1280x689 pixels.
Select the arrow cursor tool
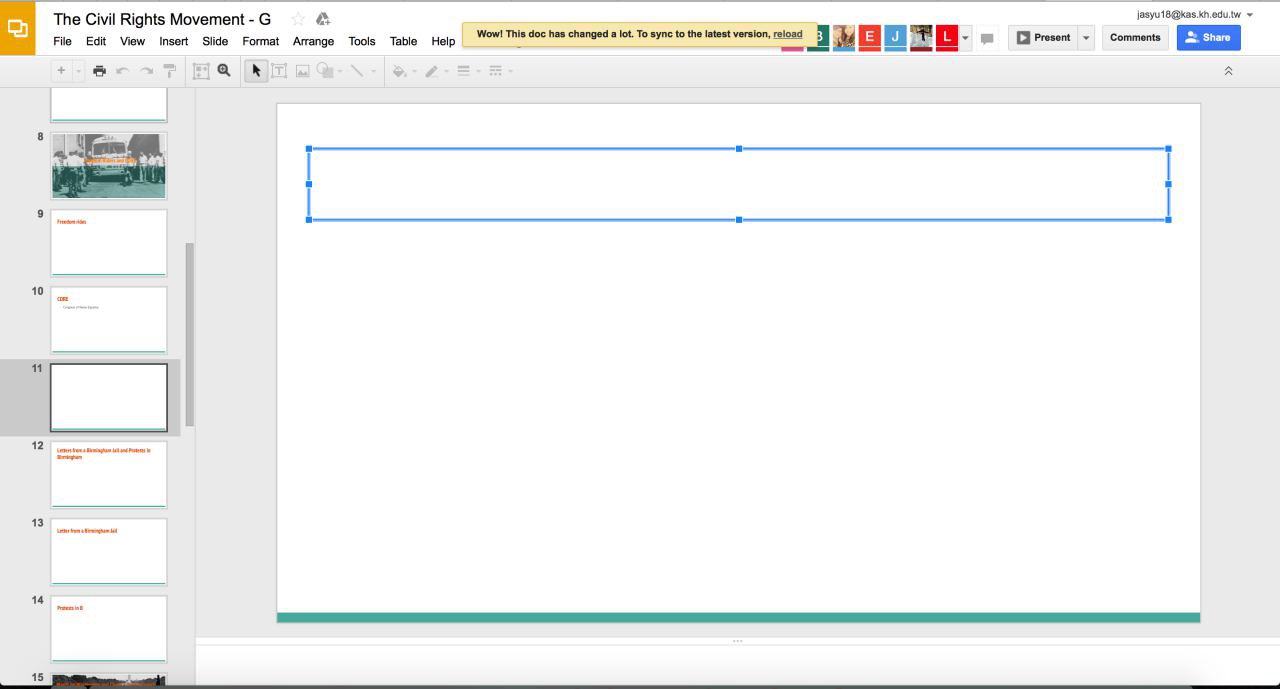click(x=256, y=71)
